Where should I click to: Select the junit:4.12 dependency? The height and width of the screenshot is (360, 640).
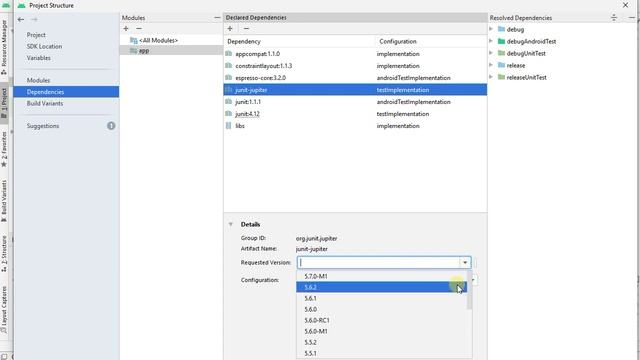355,114
